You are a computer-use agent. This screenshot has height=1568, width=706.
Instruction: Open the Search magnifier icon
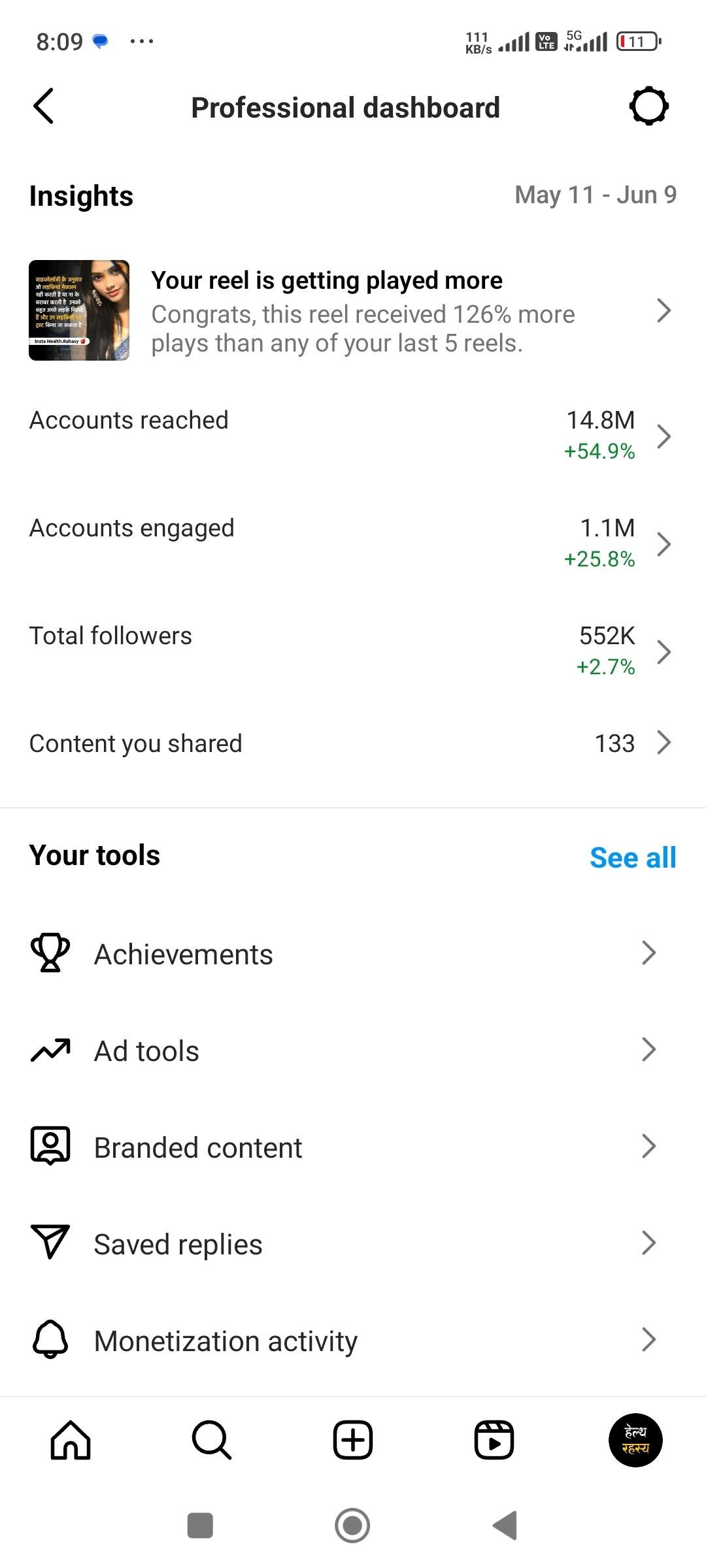pyautogui.click(x=211, y=1440)
